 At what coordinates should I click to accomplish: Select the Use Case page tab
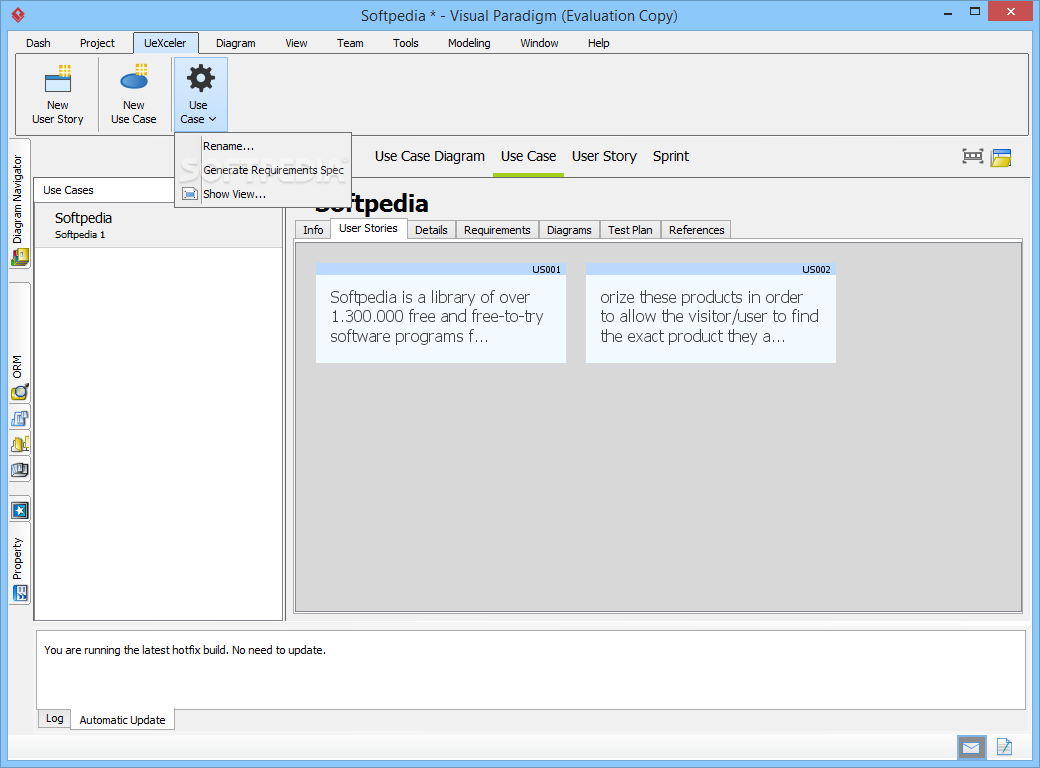tap(528, 157)
